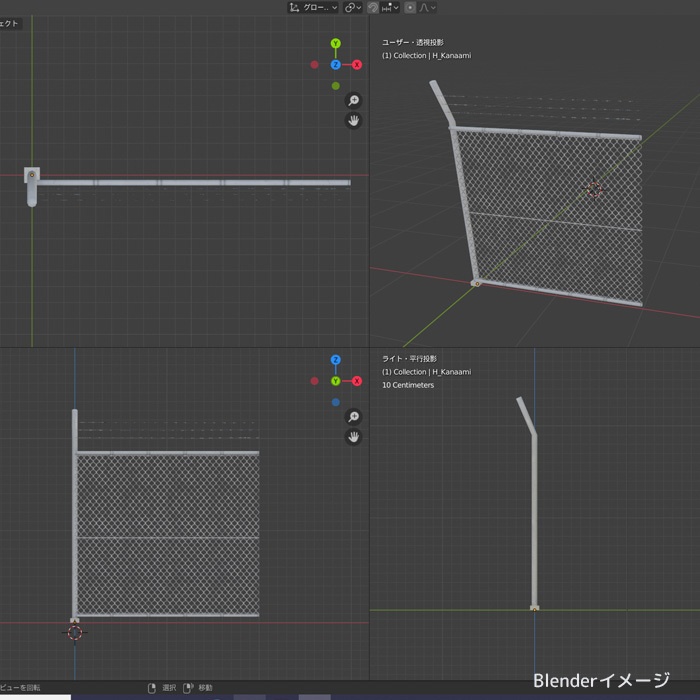
Task: Click dark red negative X ball in top-view gizmo
Action: coord(314,65)
